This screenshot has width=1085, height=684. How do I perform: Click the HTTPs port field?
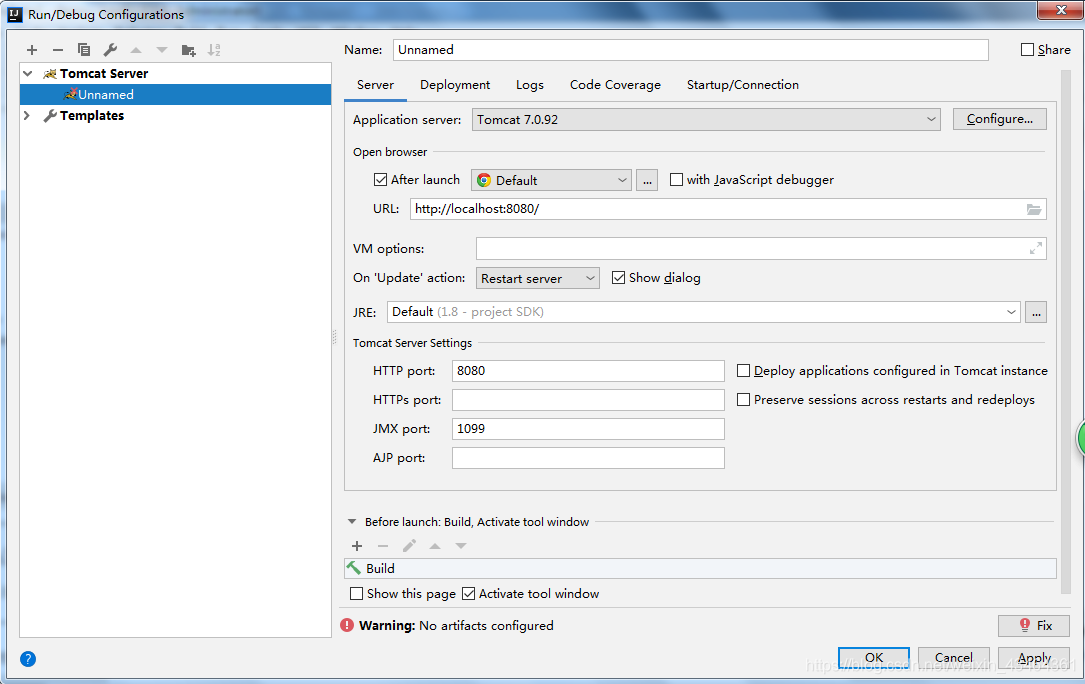(588, 400)
